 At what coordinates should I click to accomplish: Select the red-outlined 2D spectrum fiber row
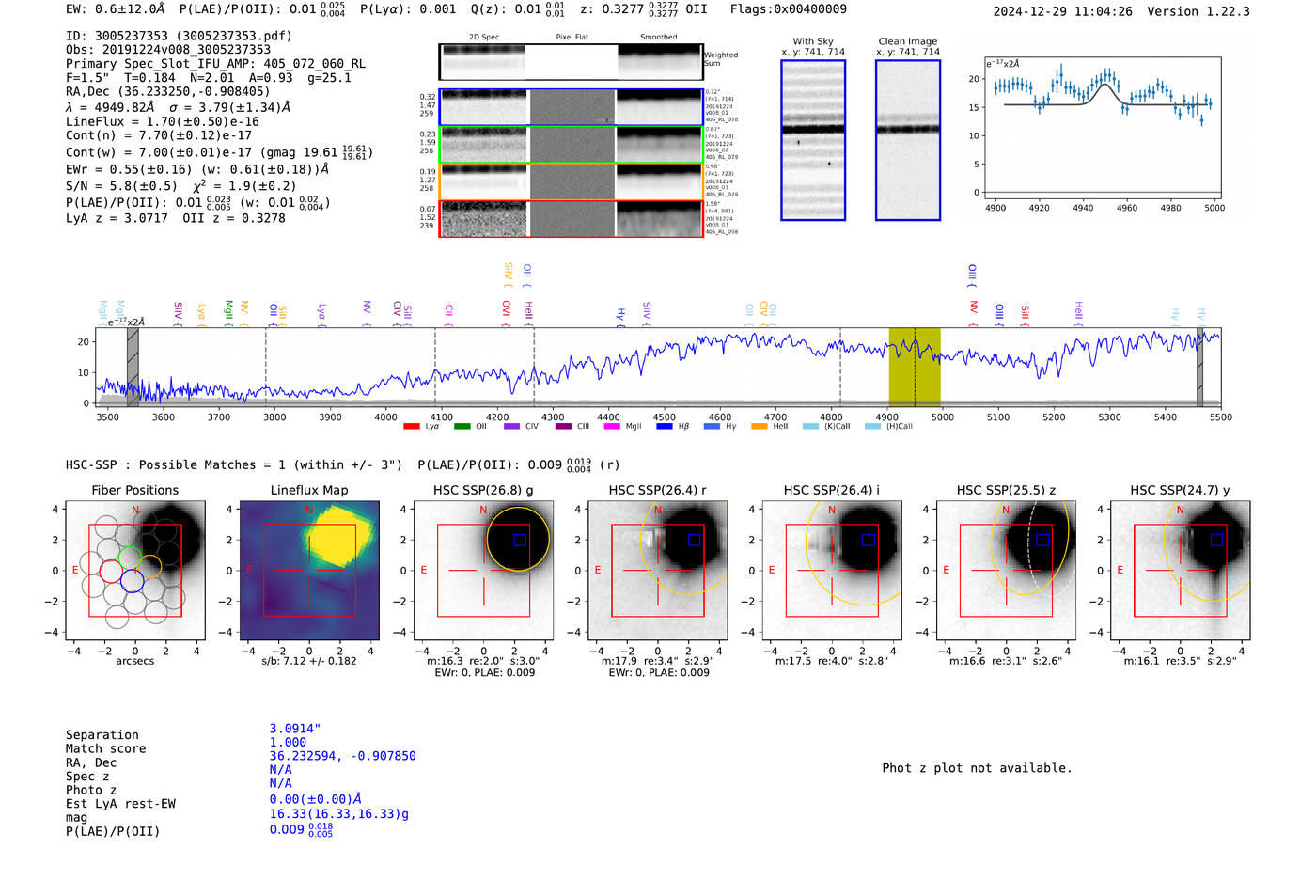571,218
